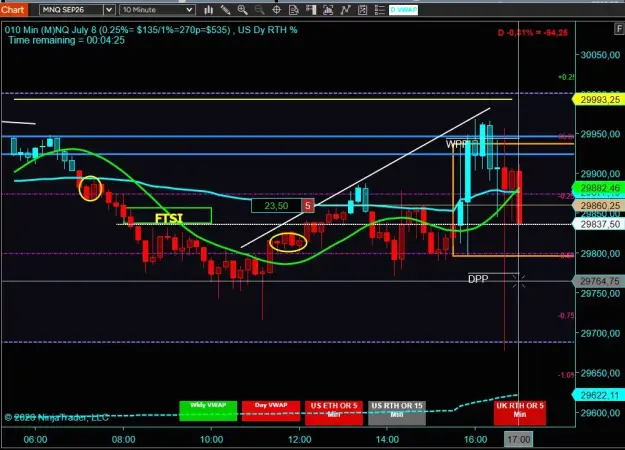Activate the crosshair cursor icon

(277, 10)
